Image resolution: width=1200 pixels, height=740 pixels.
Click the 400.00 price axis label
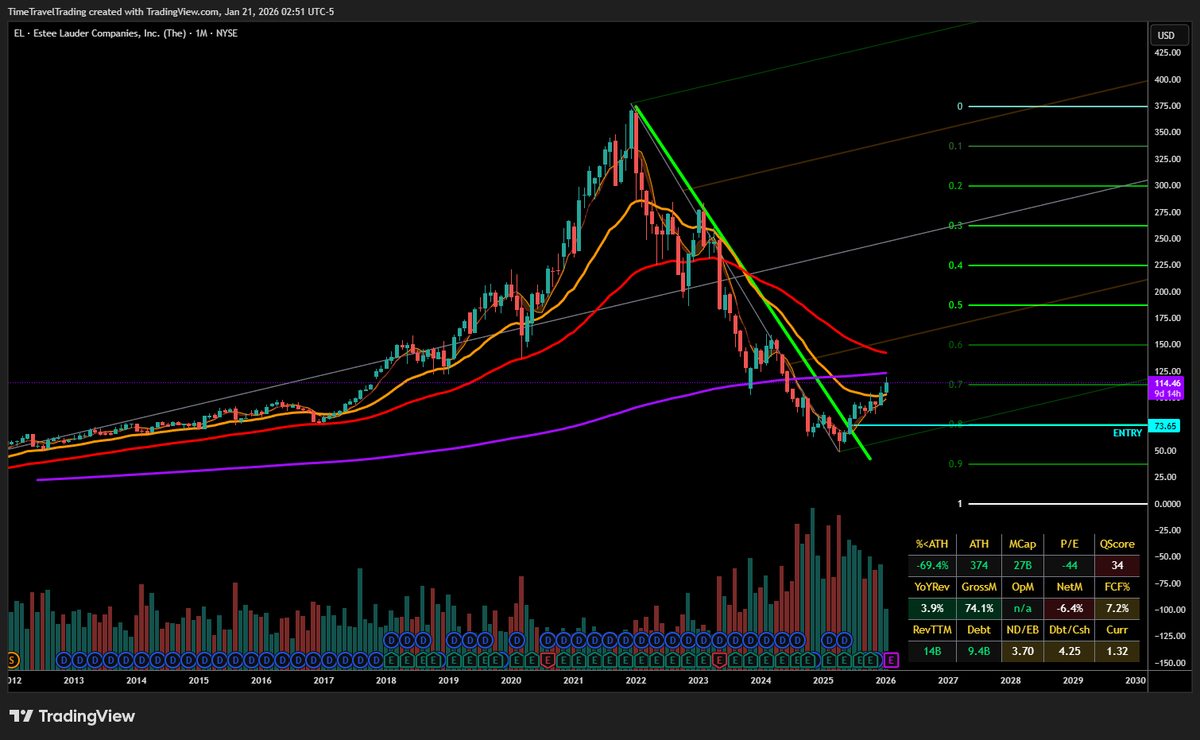(x=1169, y=79)
